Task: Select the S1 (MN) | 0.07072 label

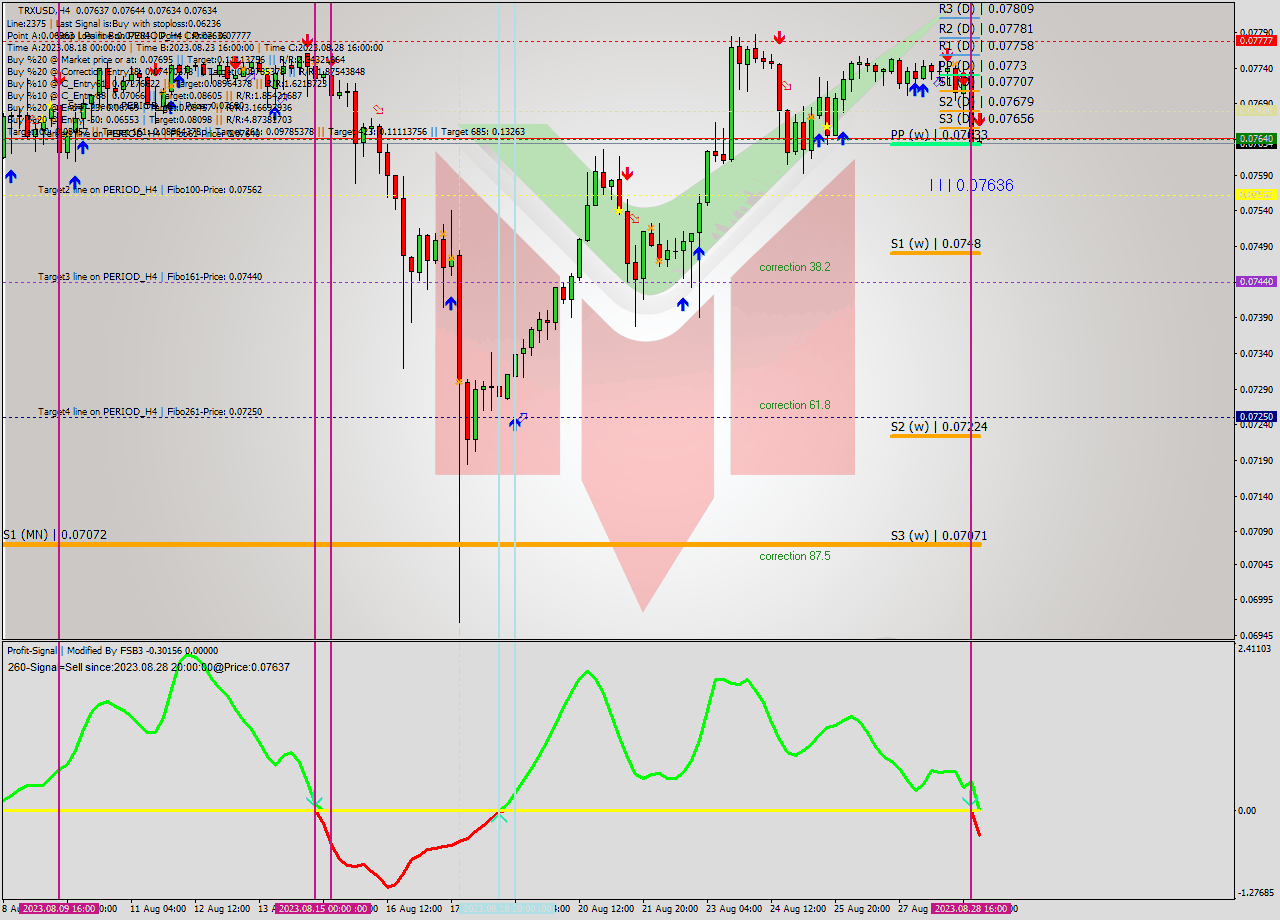Action: (x=55, y=535)
